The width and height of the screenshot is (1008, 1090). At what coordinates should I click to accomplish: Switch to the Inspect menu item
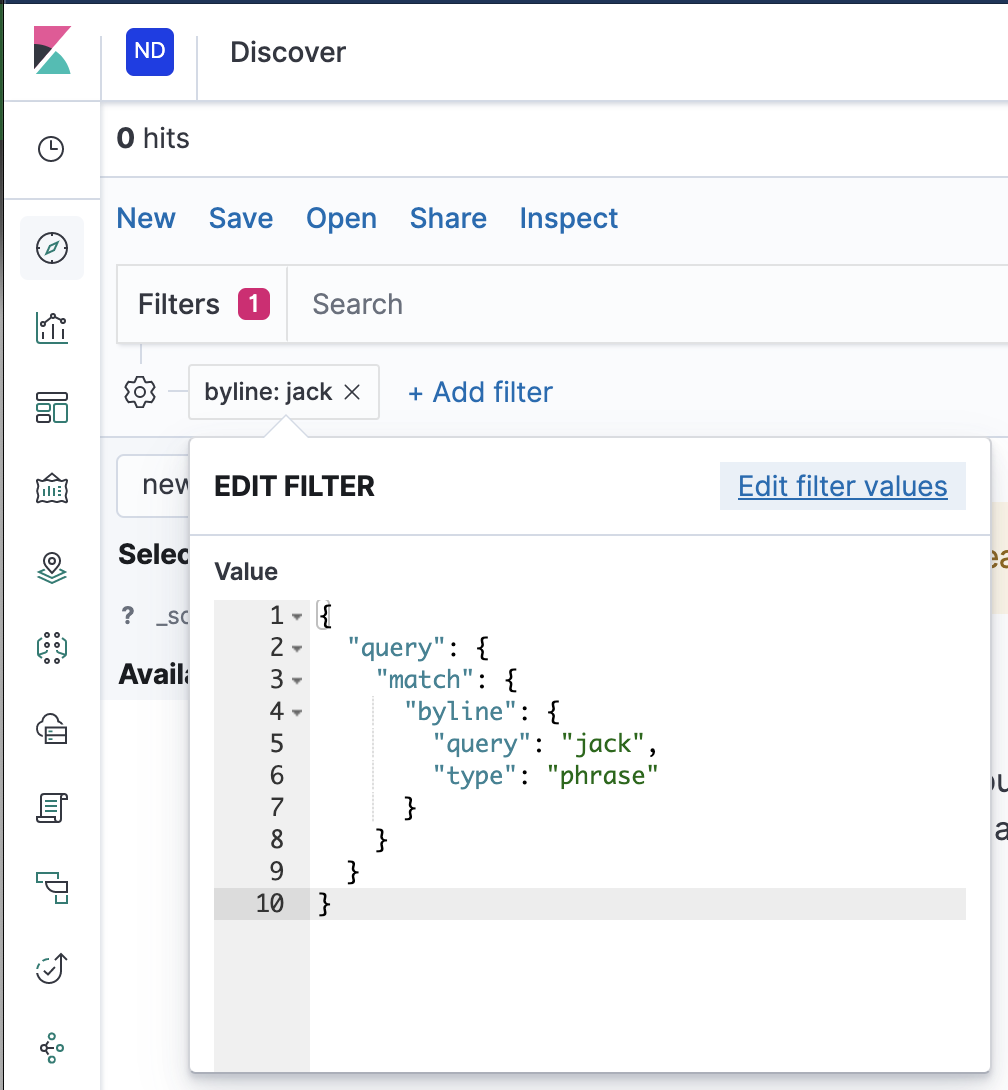coord(568,218)
